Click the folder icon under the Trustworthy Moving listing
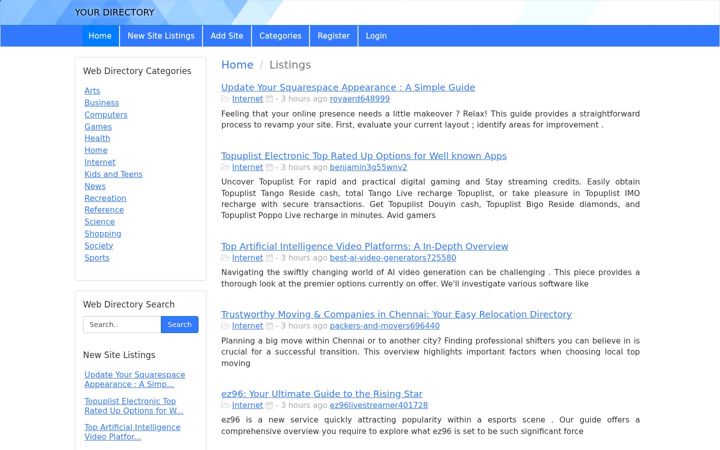 tap(225, 326)
